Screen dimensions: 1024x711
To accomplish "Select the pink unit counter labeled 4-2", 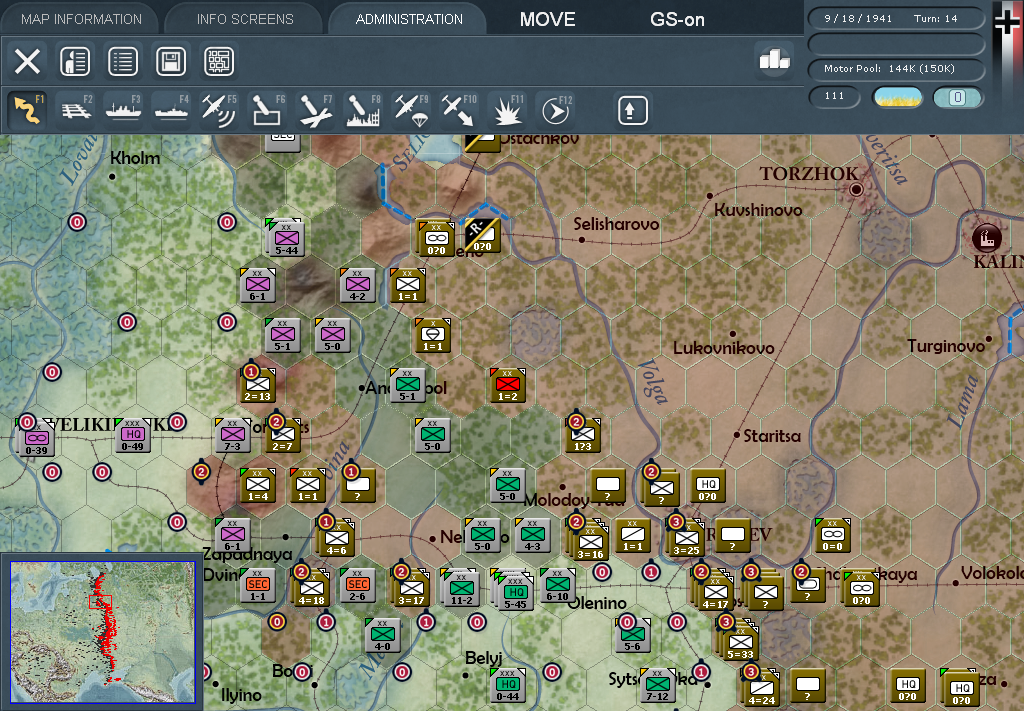I will (x=357, y=285).
